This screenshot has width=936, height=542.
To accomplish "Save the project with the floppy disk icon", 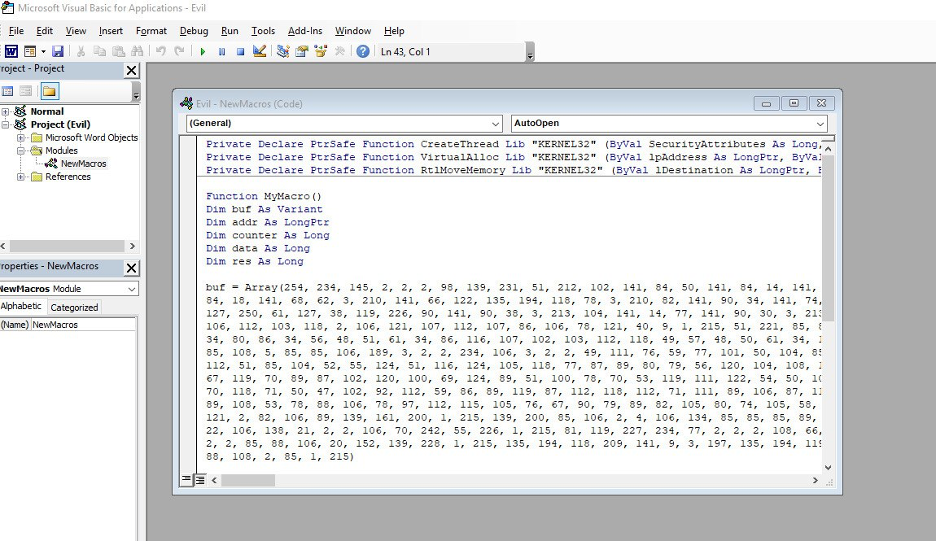I will [58, 51].
